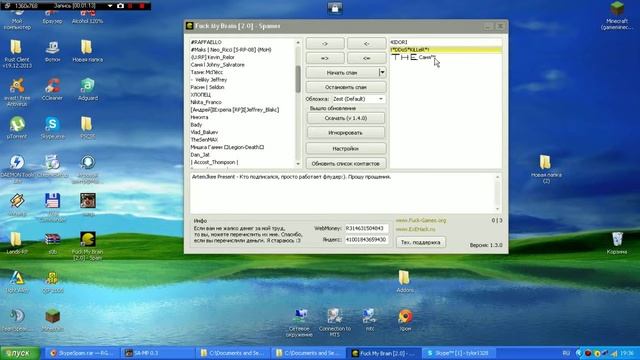Viewport: 640px width, 360px height.
Task: Click the double left arrow '<=' button
Action: coord(367,58)
